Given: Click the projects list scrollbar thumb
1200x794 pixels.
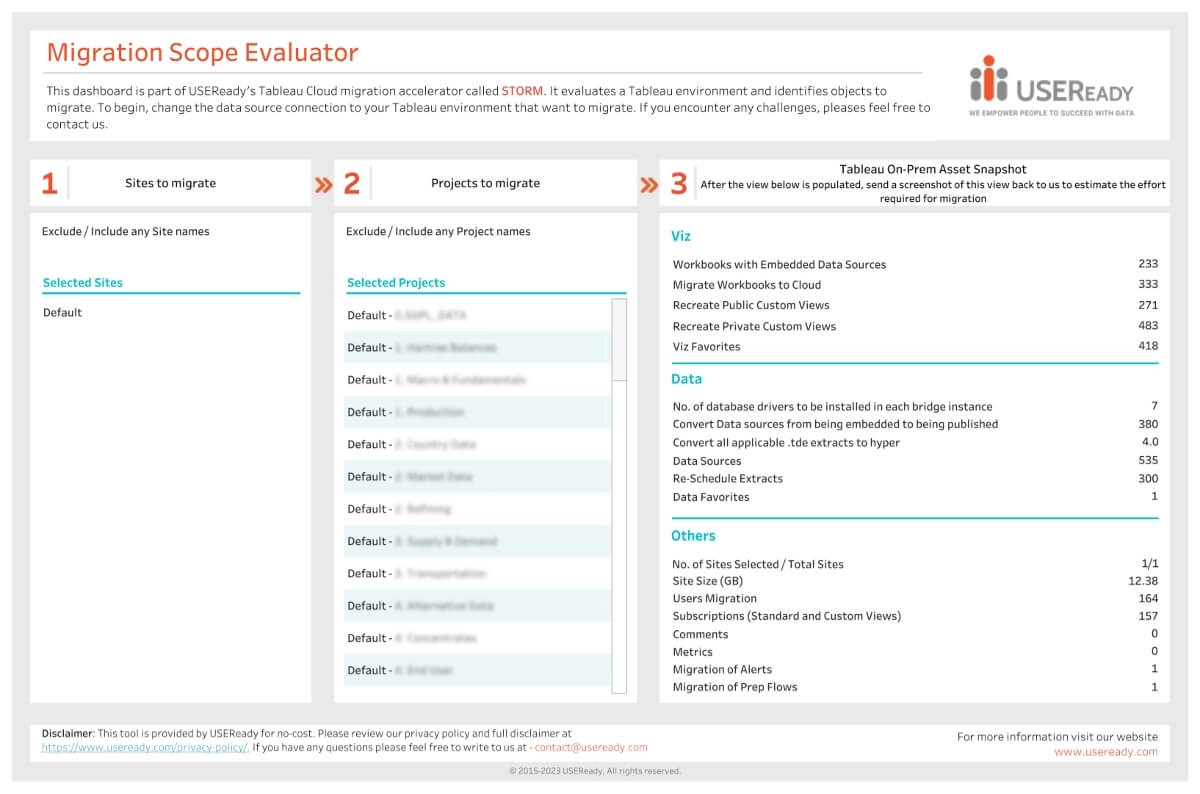Looking at the screenshot, I should click(619, 339).
